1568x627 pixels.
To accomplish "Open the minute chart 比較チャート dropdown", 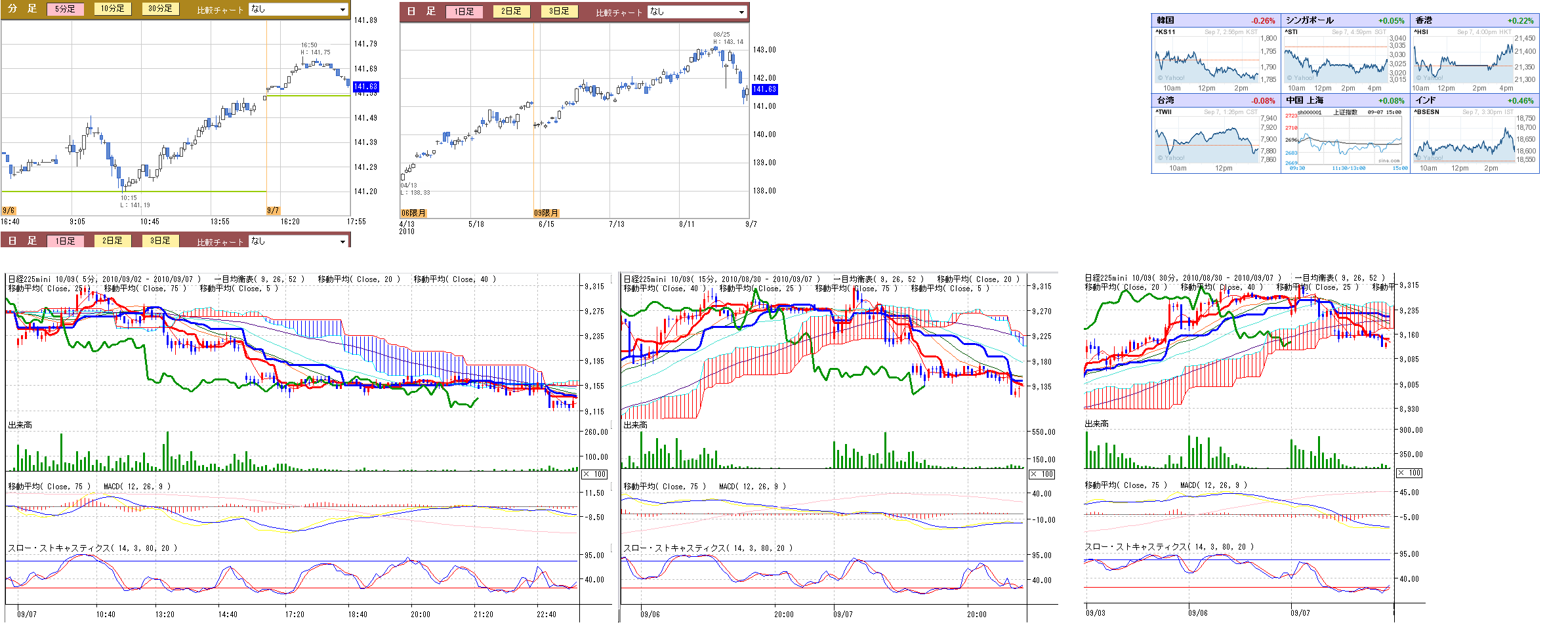I will (299, 10).
